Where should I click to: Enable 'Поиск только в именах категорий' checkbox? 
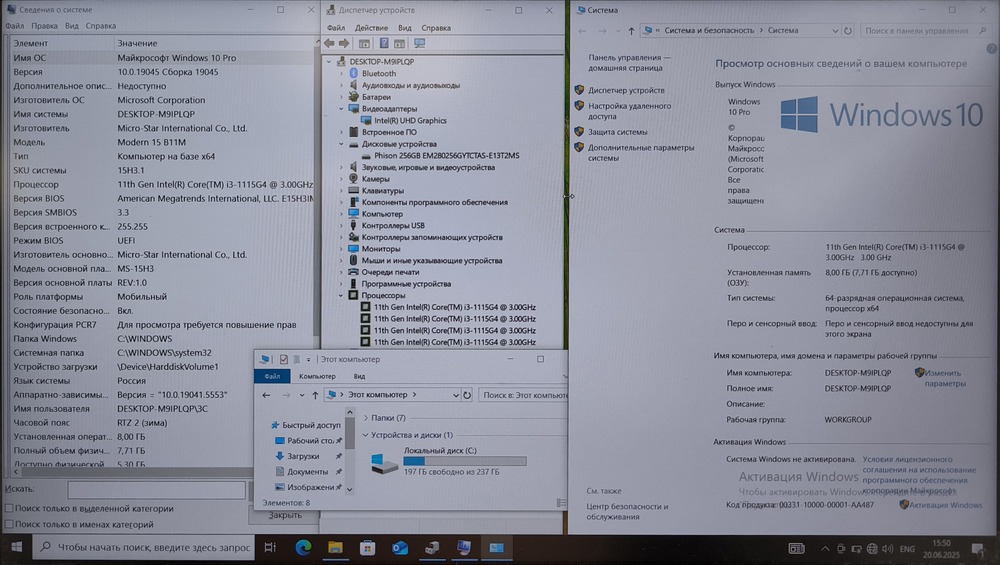(x=9, y=524)
